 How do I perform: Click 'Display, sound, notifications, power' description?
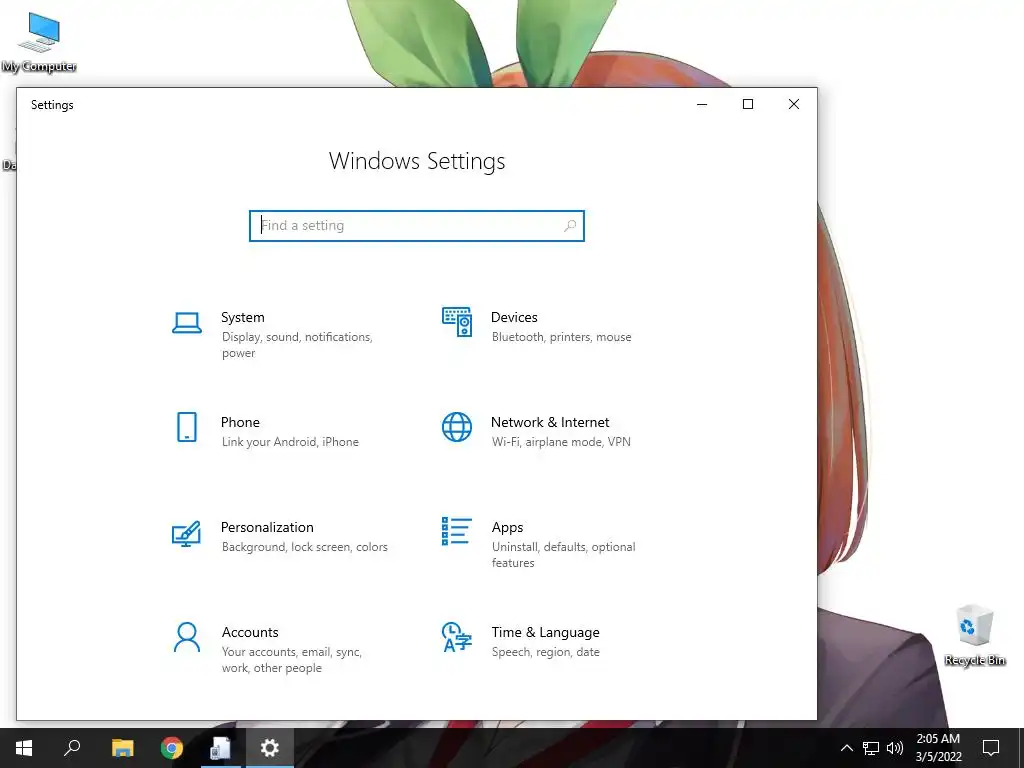297,345
